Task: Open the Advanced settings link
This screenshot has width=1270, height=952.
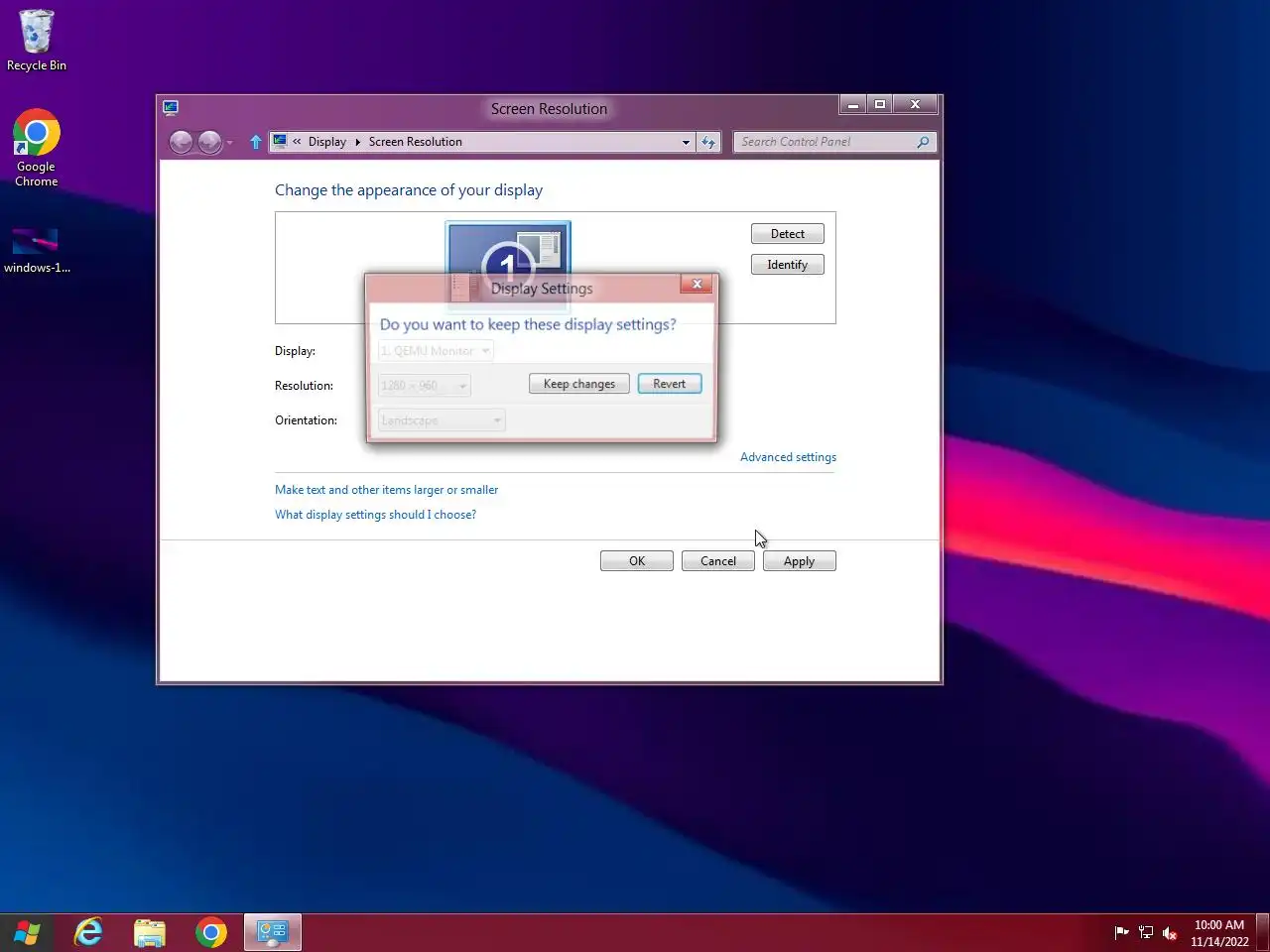Action: [788, 457]
